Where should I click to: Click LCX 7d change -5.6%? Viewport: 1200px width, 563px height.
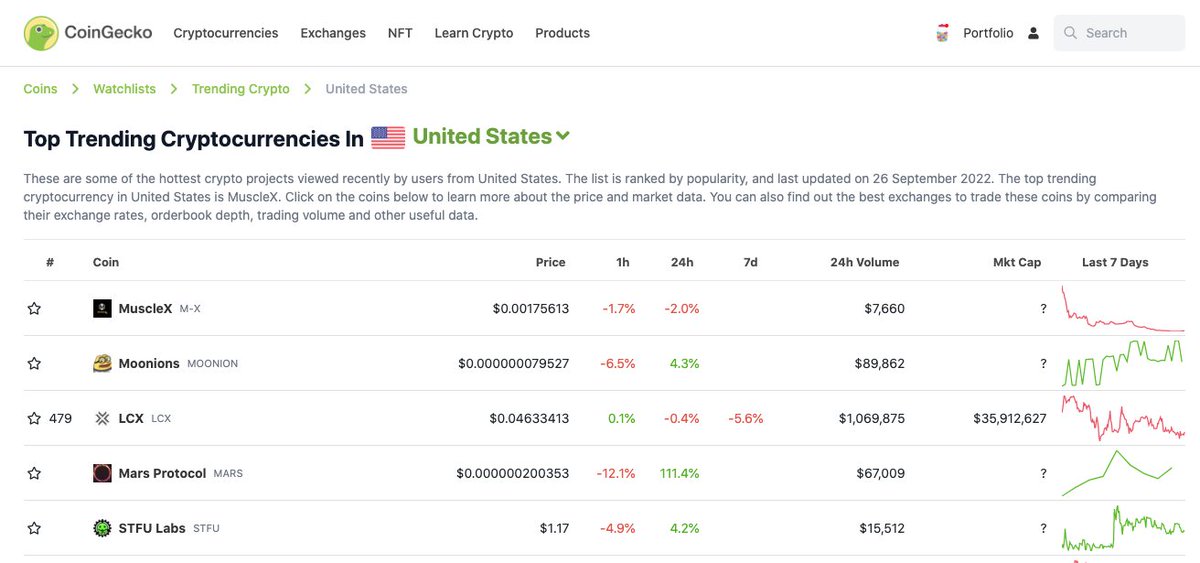(x=746, y=418)
